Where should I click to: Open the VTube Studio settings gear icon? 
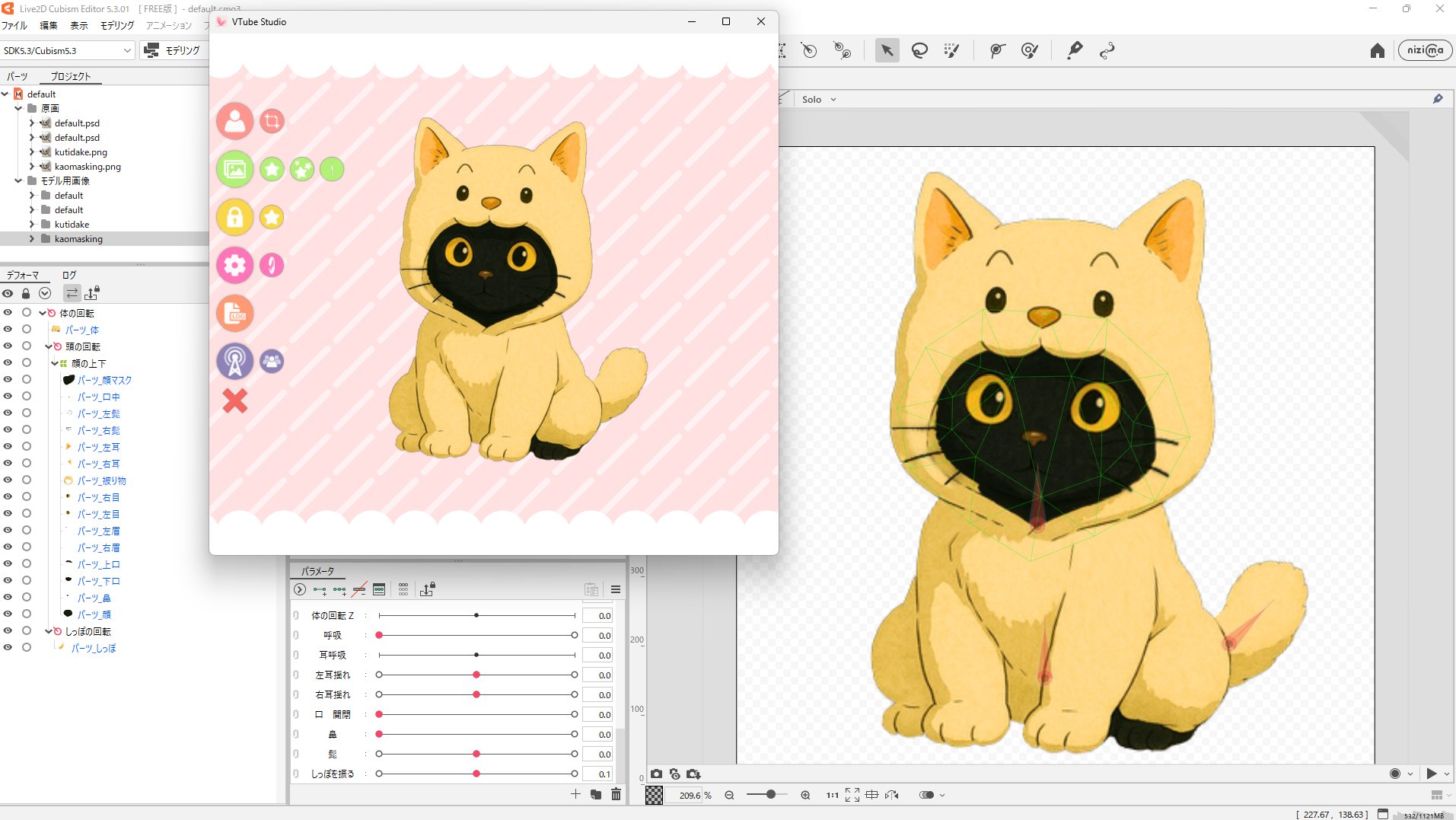(234, 265)
